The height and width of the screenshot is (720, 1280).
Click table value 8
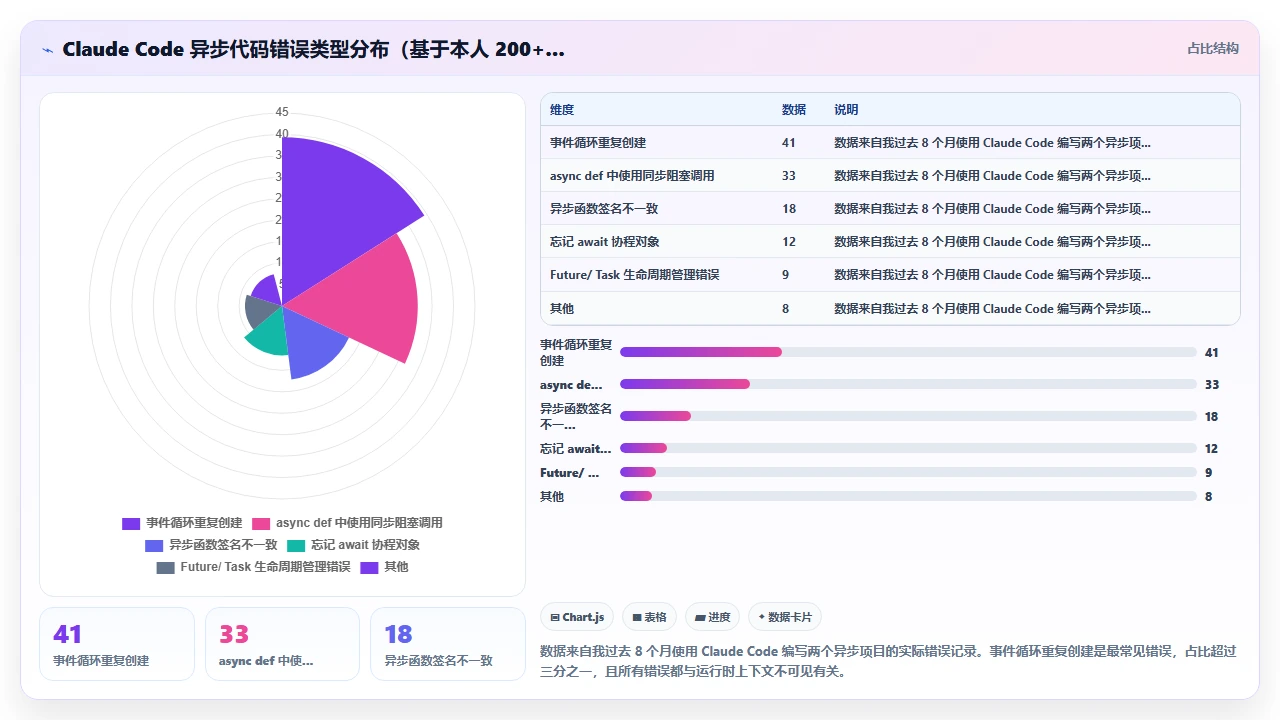click(786, 309)
